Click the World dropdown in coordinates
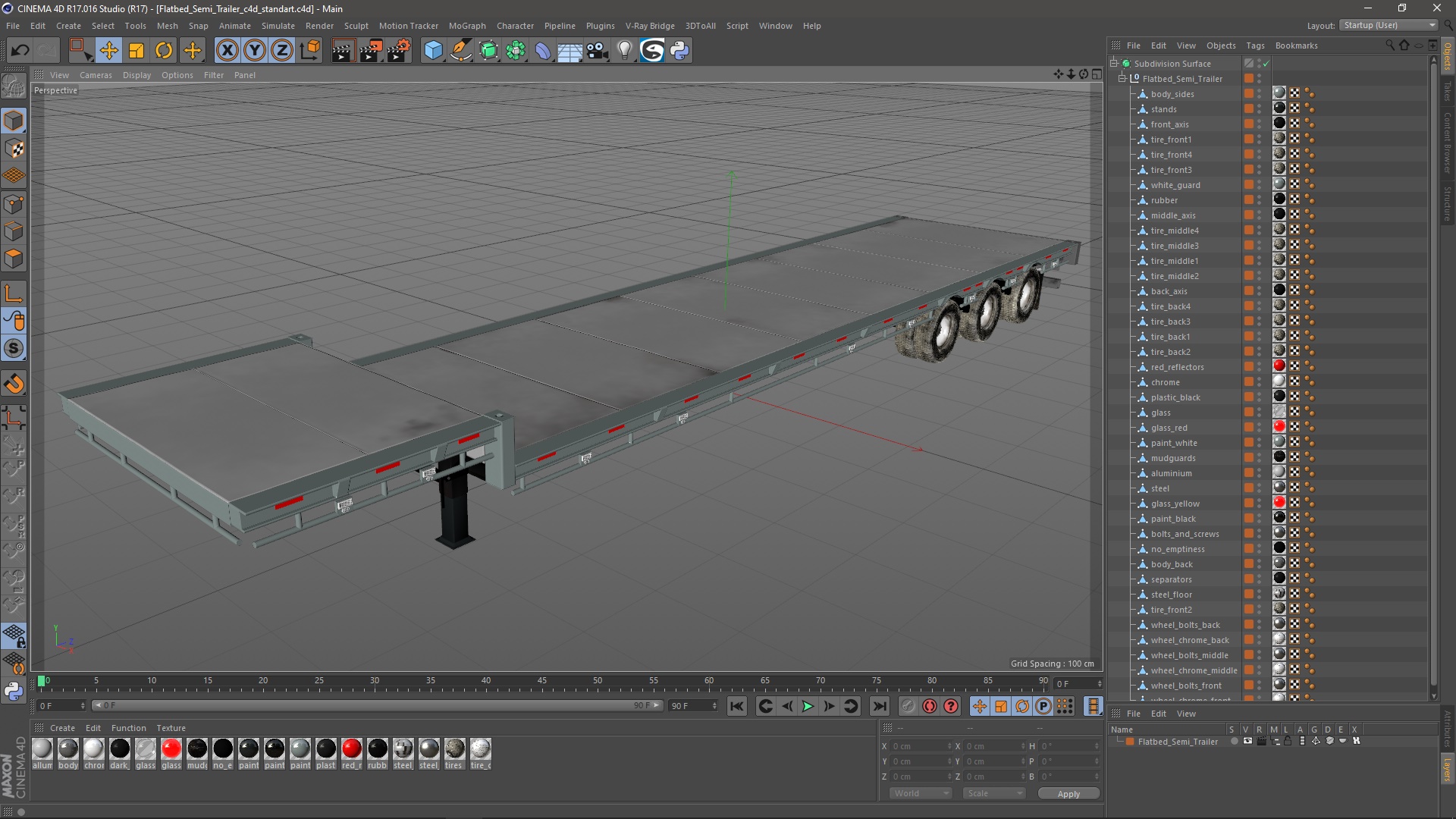 pos(917,793)
